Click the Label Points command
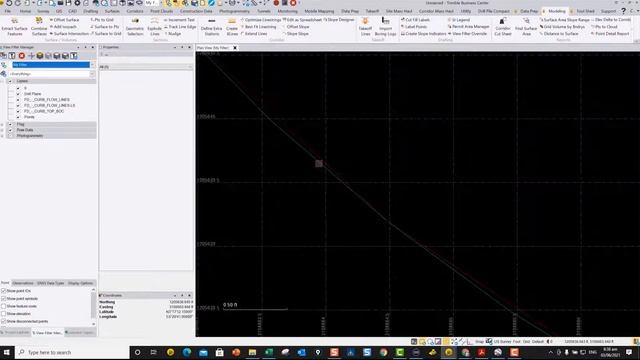 (x=413, y=27)
